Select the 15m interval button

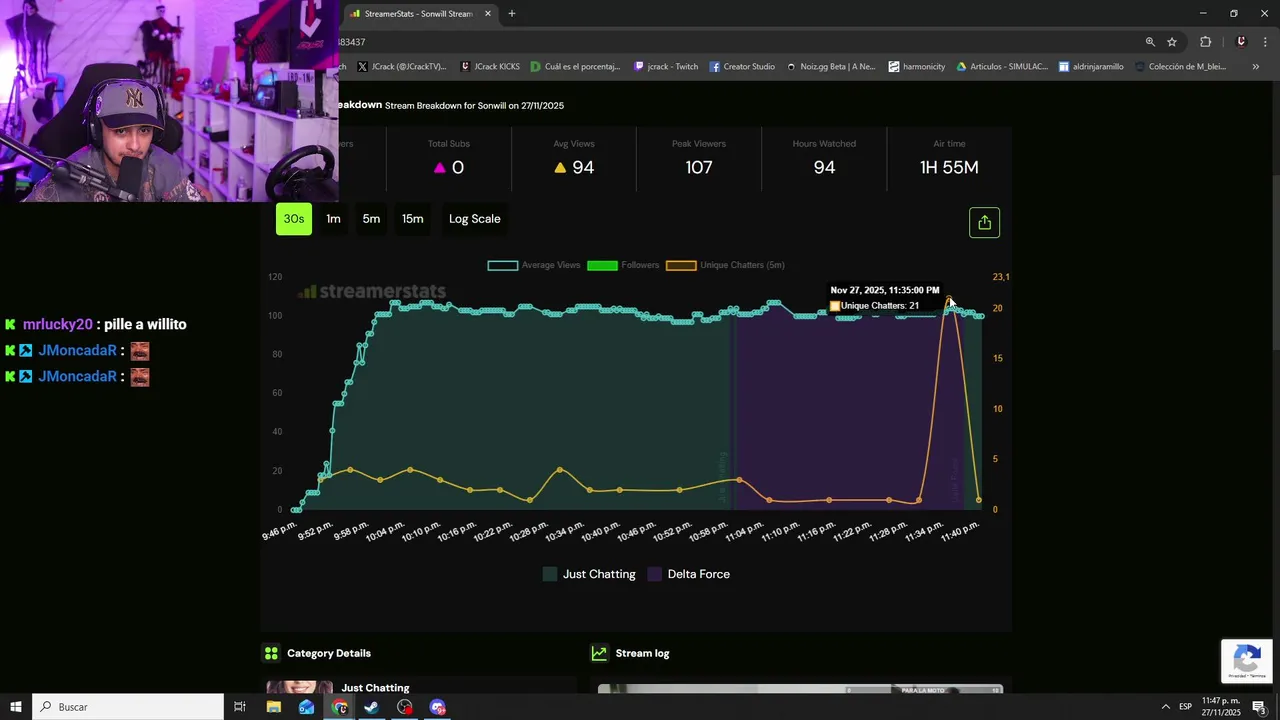(412, 219)
